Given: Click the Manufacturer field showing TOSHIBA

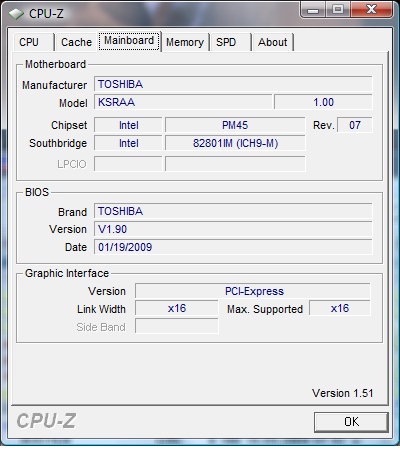Looking at the screenshot, I should (233, 84).
